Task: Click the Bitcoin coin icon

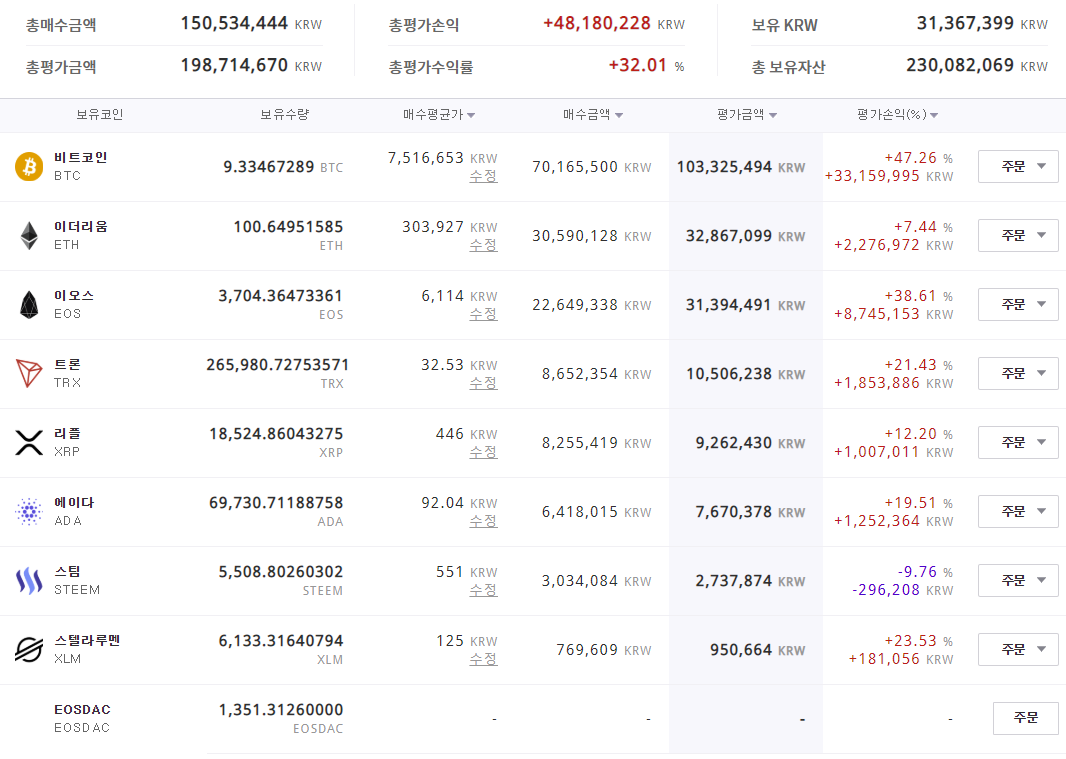Action: (x=29, y=166)
